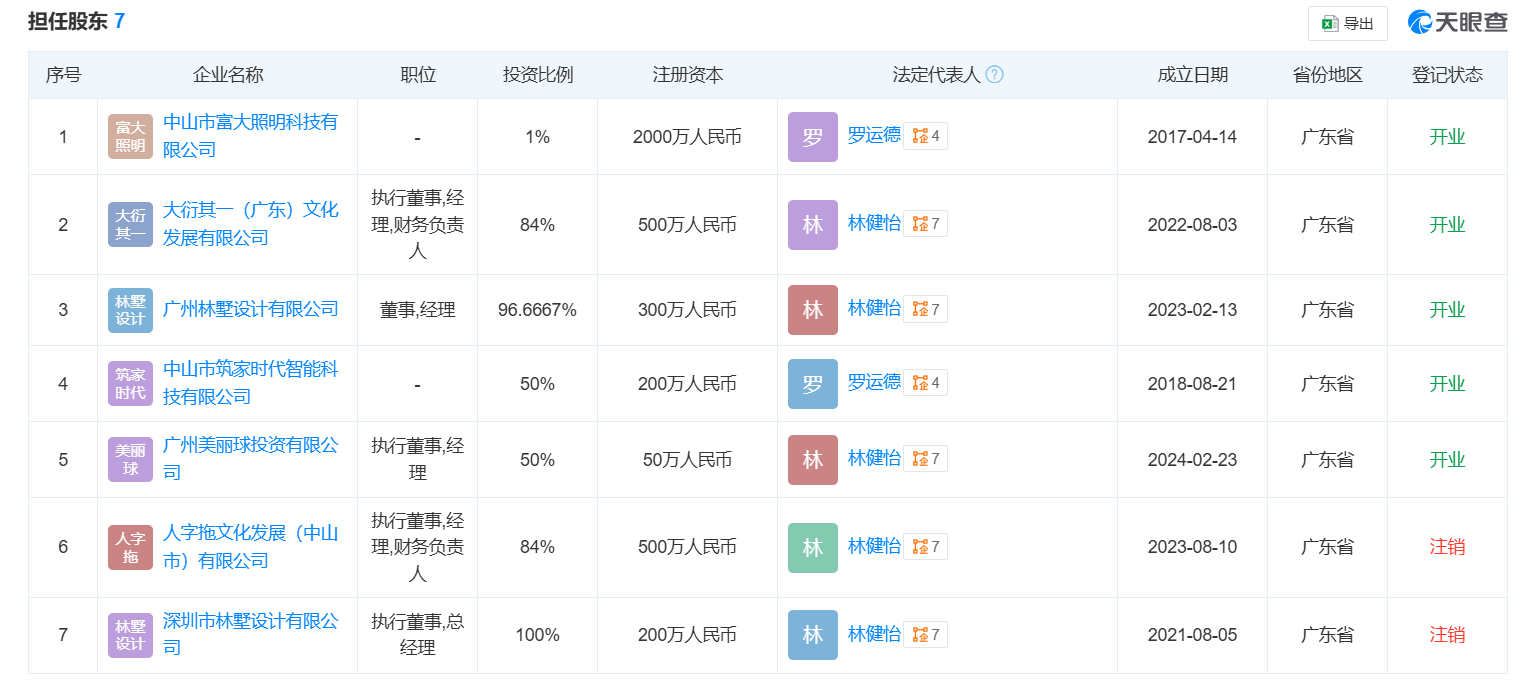
Task: Click 注销 status for 深圳市林墅设计 row
Action: pyautogui.click(x=1447, y=635)
